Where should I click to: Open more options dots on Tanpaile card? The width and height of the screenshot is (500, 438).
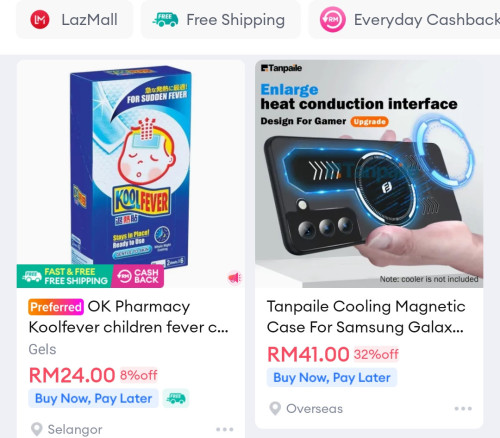(463, 408)
